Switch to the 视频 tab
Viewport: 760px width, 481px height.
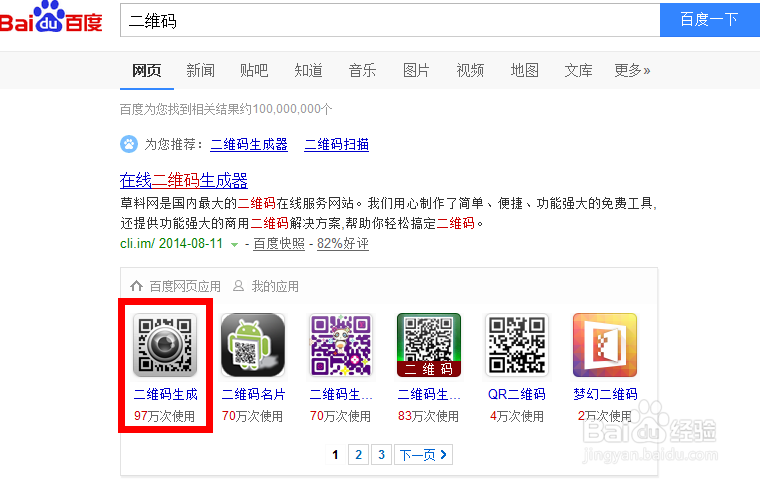[x=470, y=70]
